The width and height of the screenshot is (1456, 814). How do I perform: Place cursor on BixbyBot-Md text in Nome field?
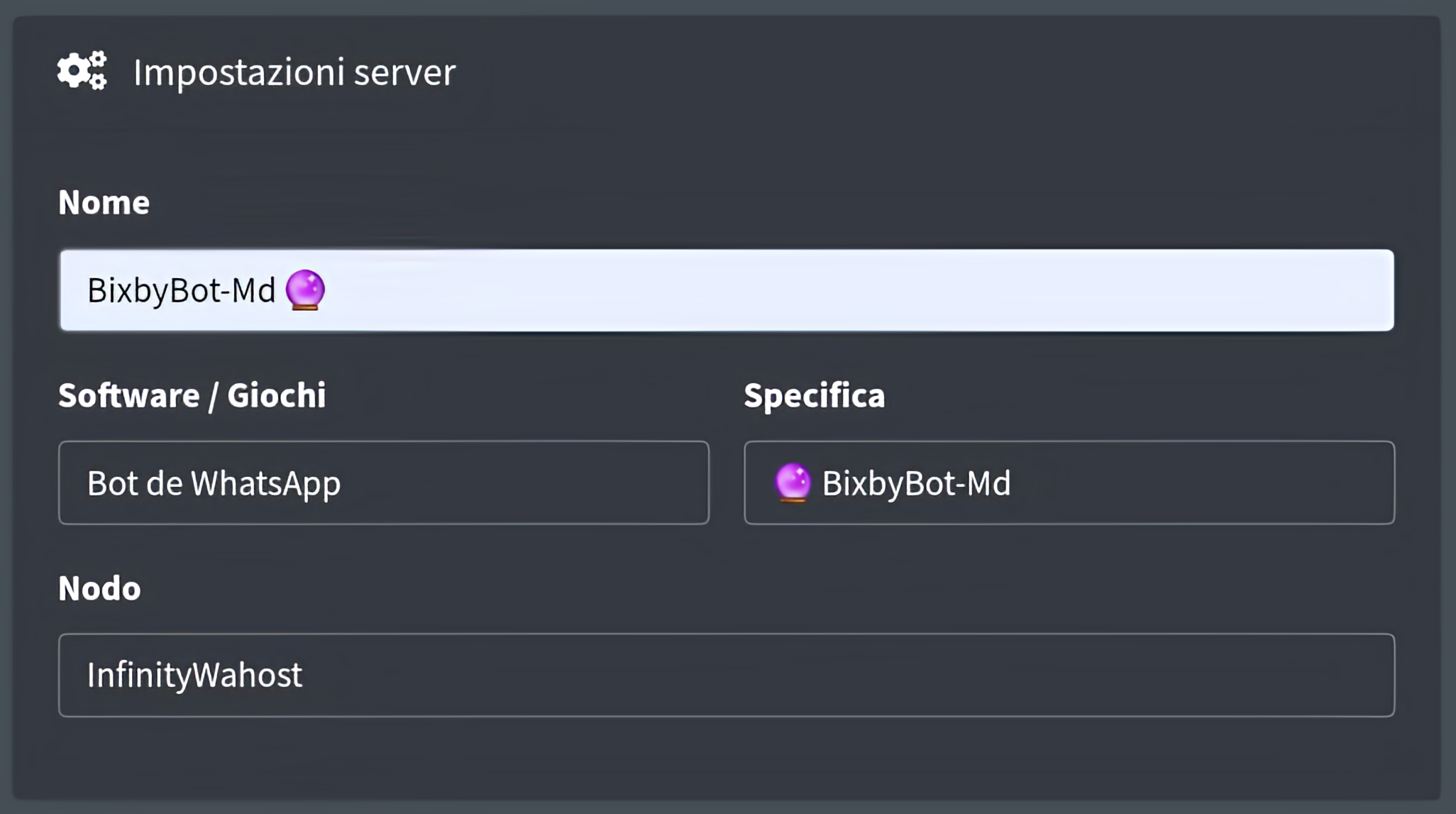coord(181,290)
